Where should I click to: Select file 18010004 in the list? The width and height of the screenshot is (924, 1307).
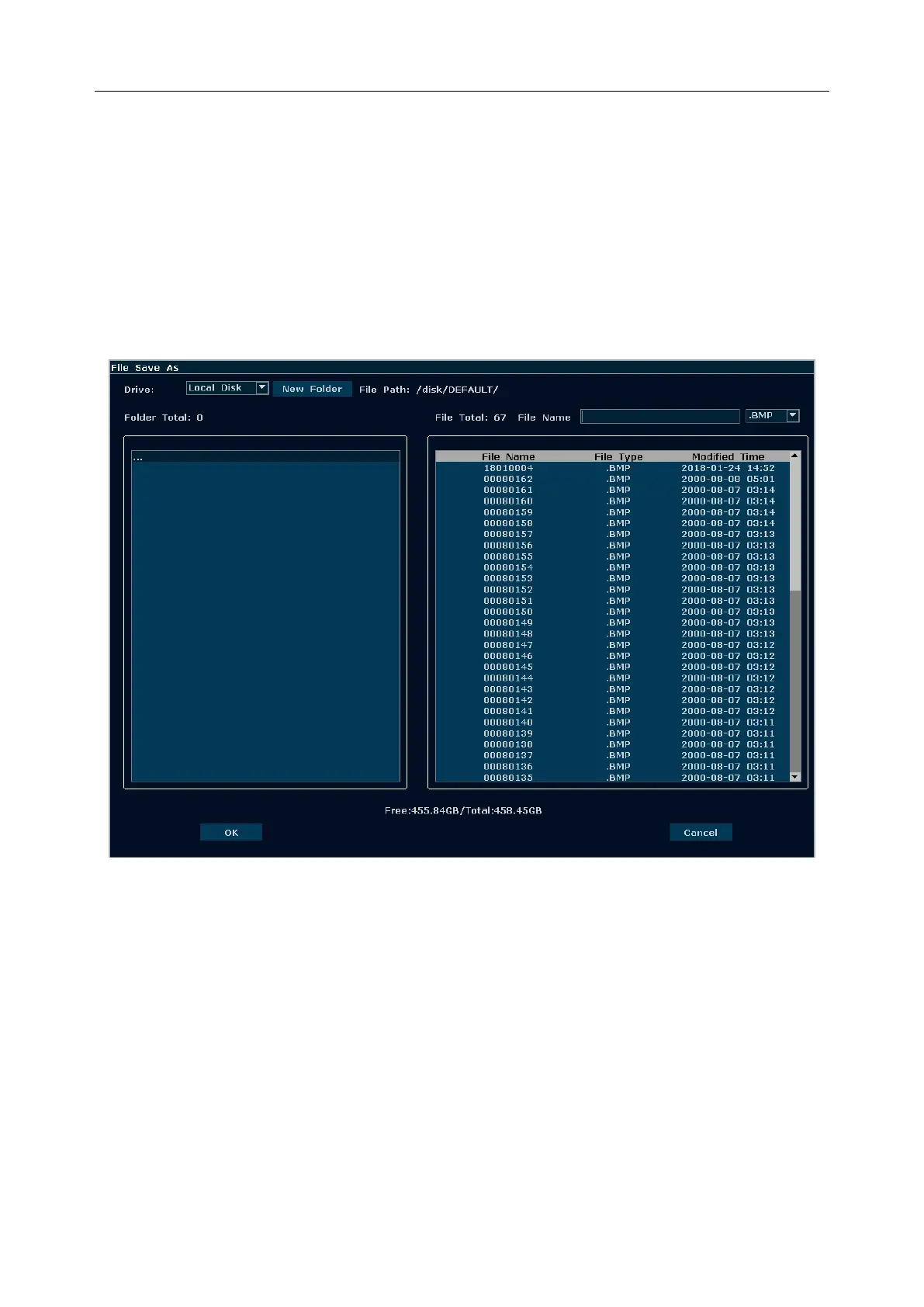[612, 468]
